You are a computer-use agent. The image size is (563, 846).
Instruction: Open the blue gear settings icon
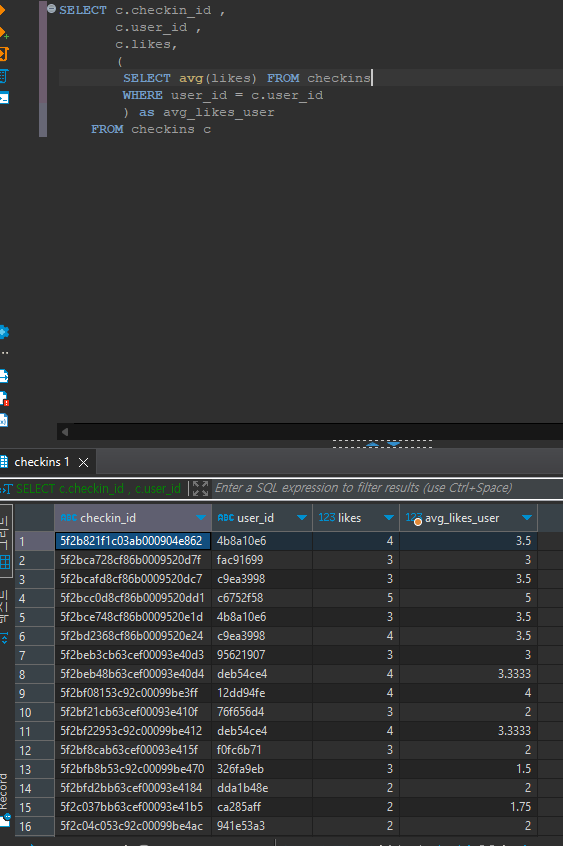click(x=3, y=332)
